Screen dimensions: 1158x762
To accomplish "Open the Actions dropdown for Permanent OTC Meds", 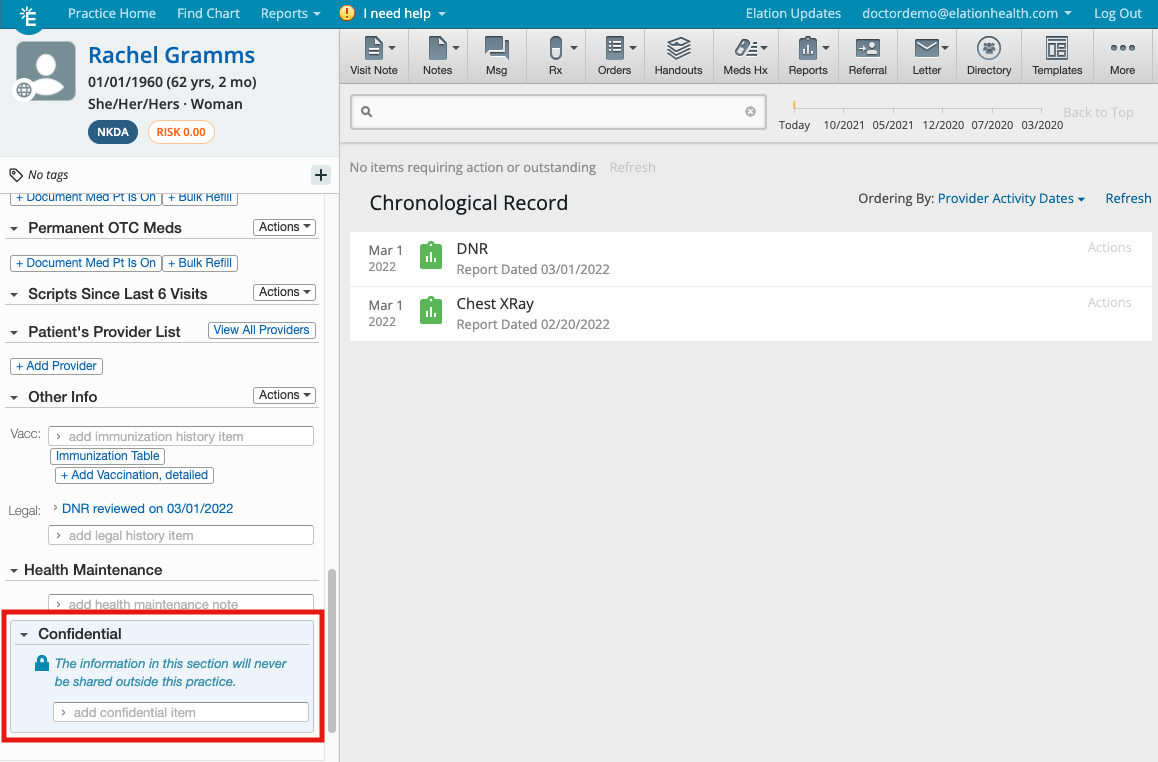I will point(284,227).
